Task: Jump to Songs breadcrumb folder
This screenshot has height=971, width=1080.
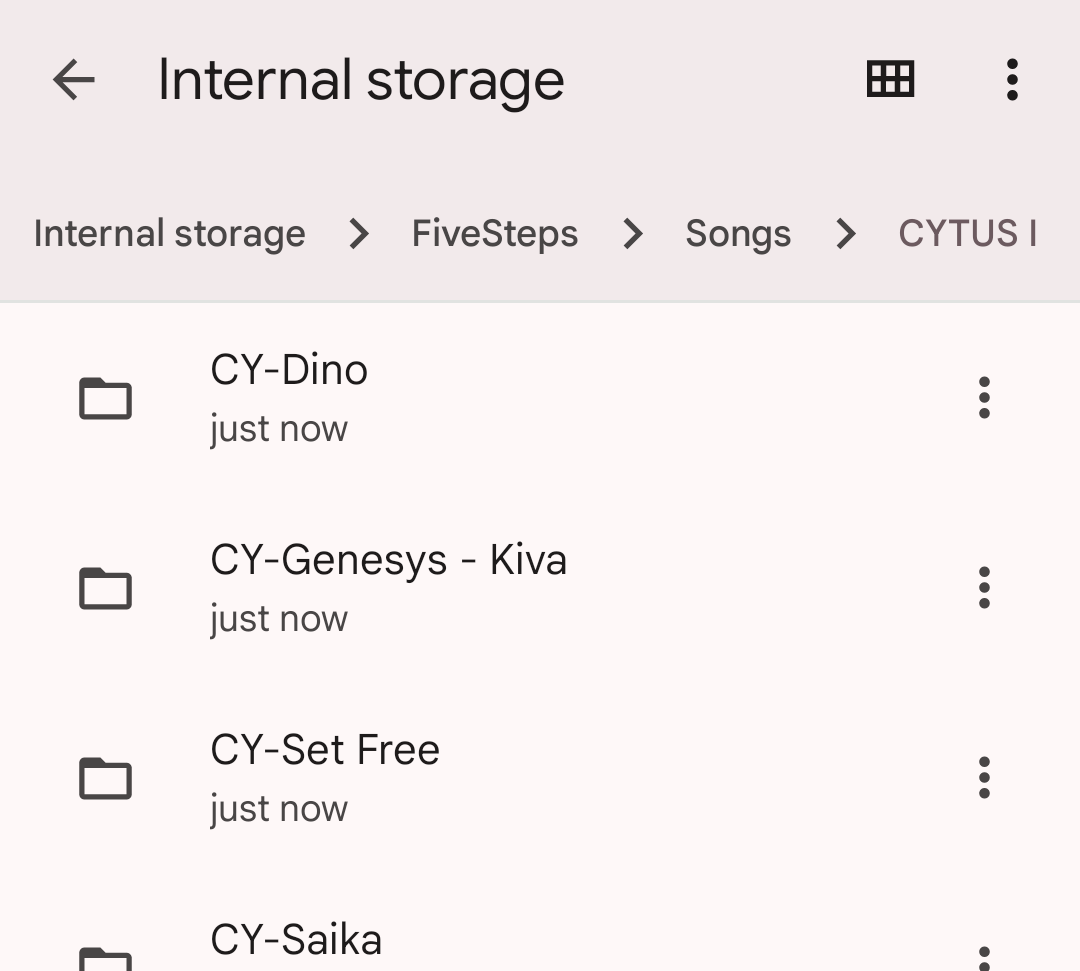Action: [738, 234]
